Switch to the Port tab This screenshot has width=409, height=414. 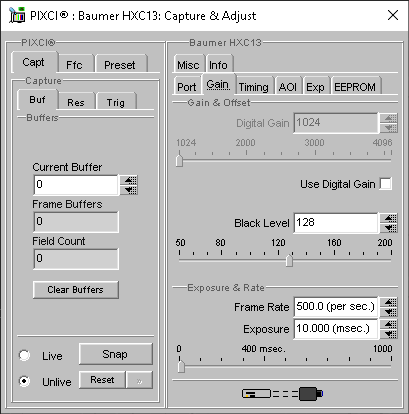187,87
